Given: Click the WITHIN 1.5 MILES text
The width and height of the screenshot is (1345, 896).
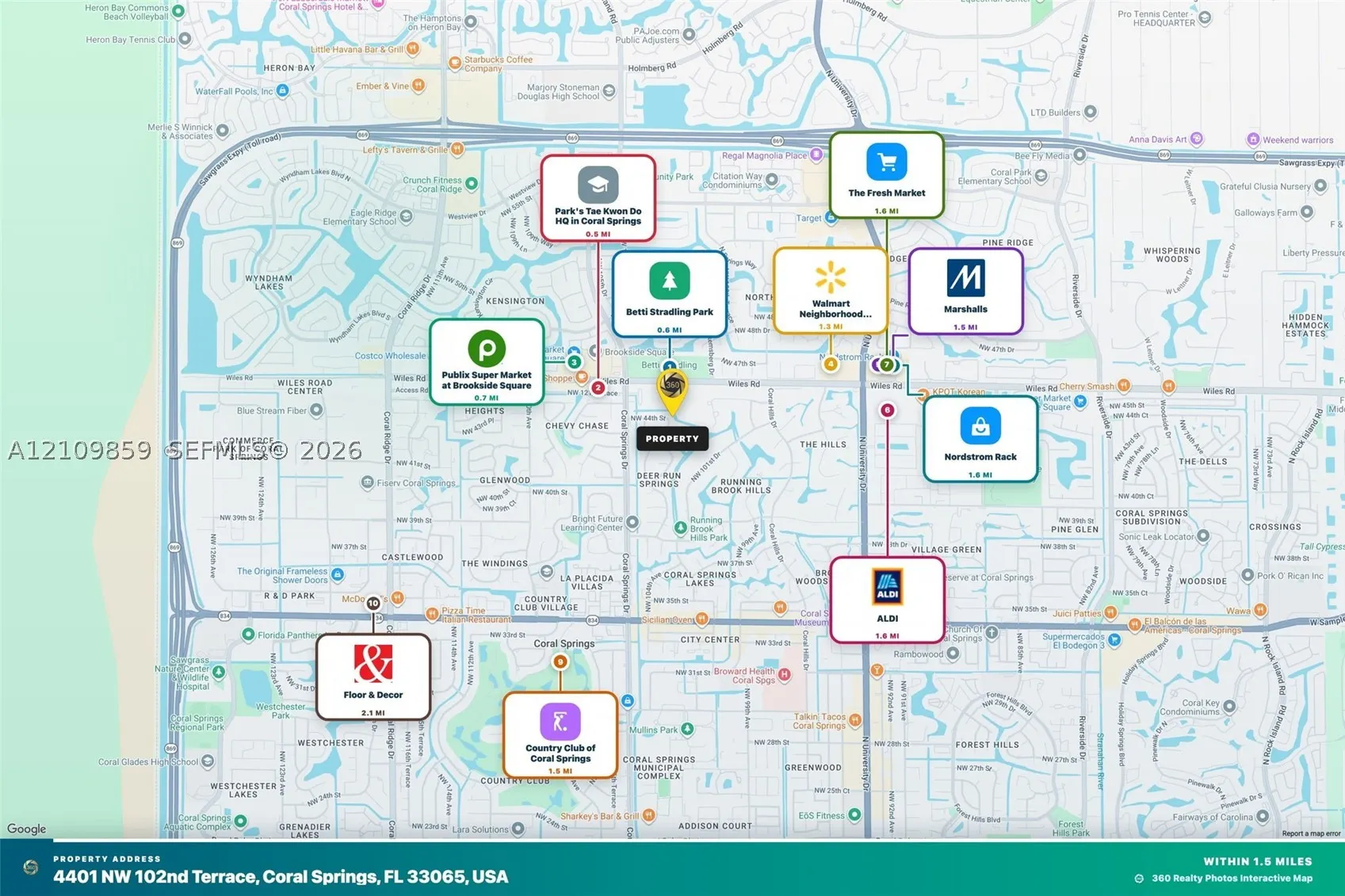Looking at the screenshot, I should 1257,861.
